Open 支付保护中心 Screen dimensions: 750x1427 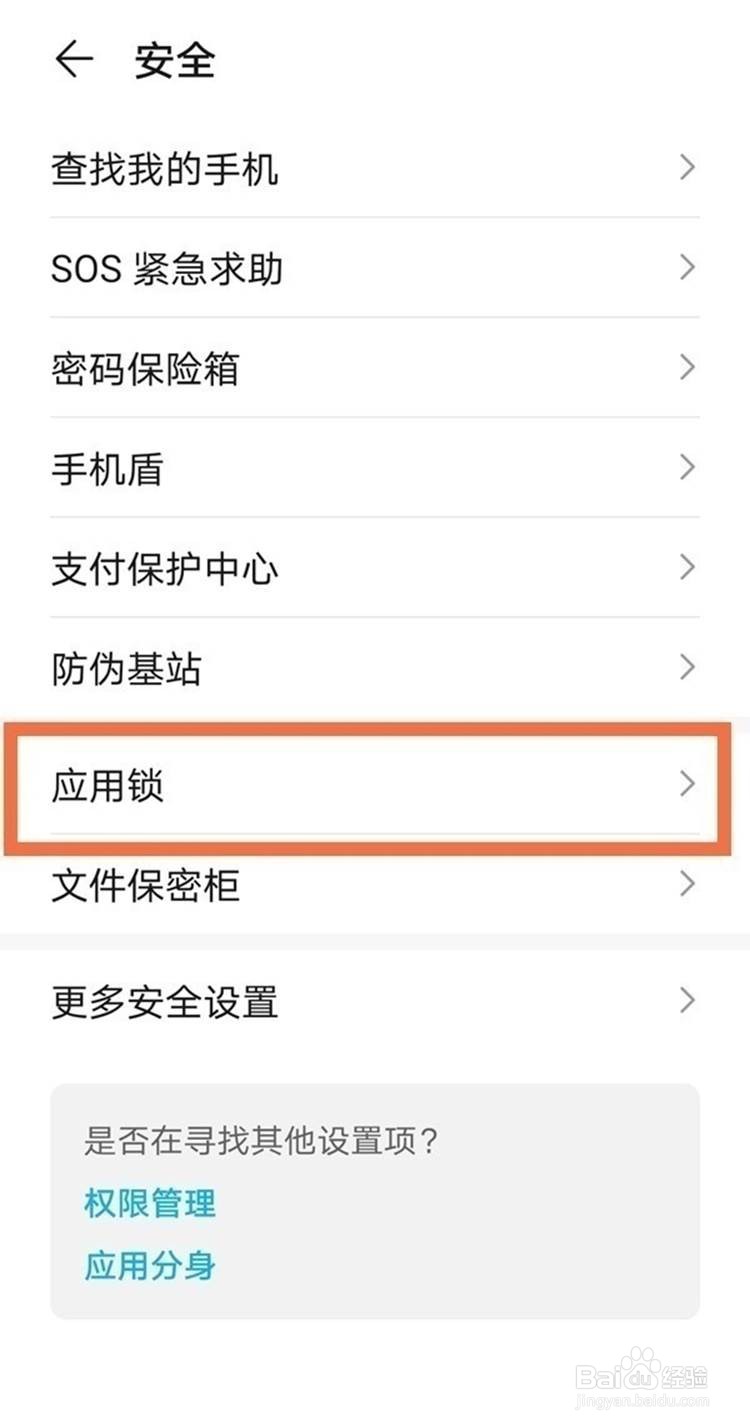(375, 568)
